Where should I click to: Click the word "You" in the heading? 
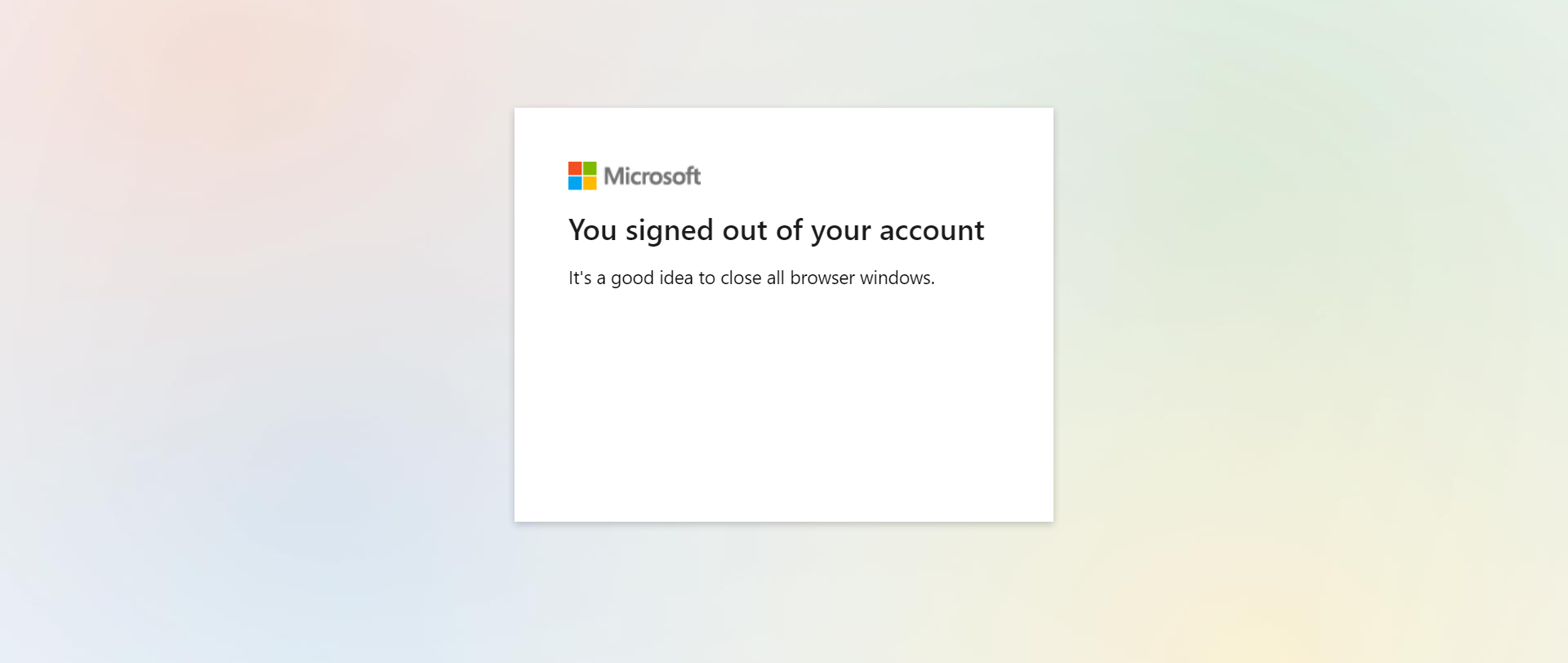click(x=593, y=230)
